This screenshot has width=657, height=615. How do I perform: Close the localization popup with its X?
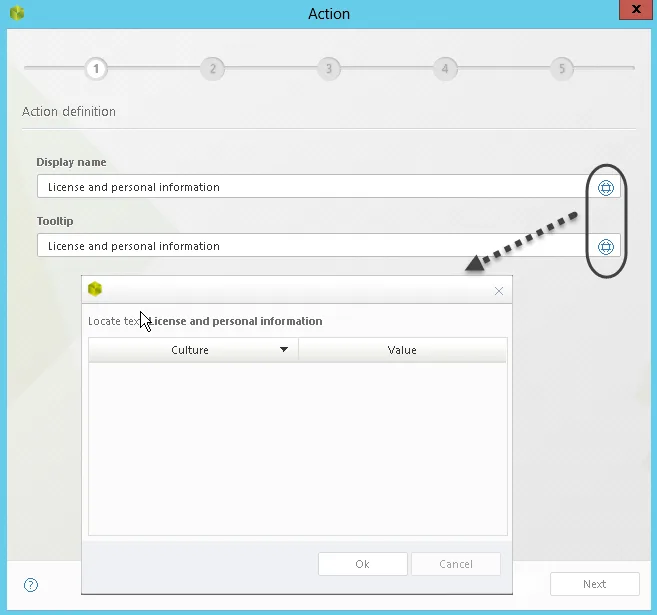coord(499,291)
